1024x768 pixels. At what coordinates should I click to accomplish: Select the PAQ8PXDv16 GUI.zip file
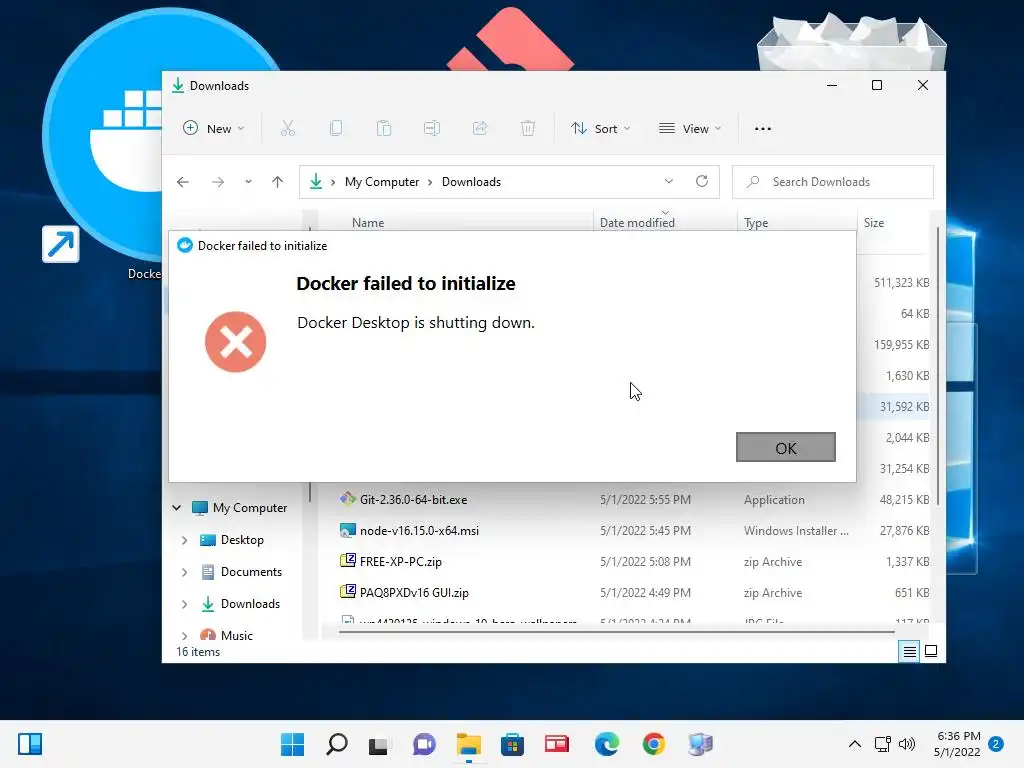click(414, 593)
